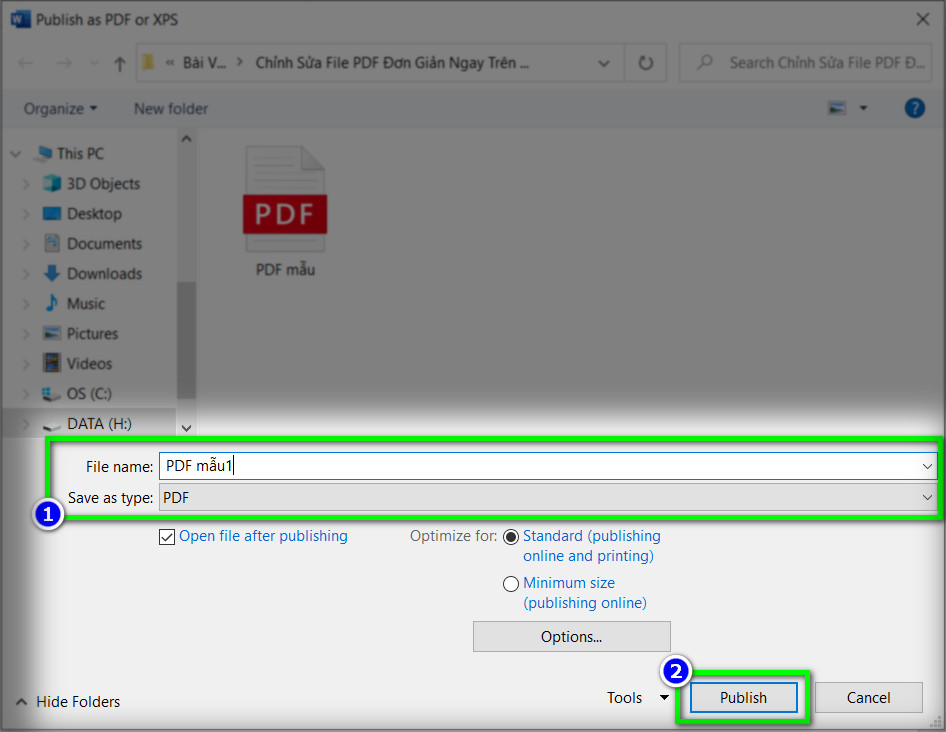Select Standard optimization radio button
This screenshot has height=732, width=946.
tap(511, 537)
